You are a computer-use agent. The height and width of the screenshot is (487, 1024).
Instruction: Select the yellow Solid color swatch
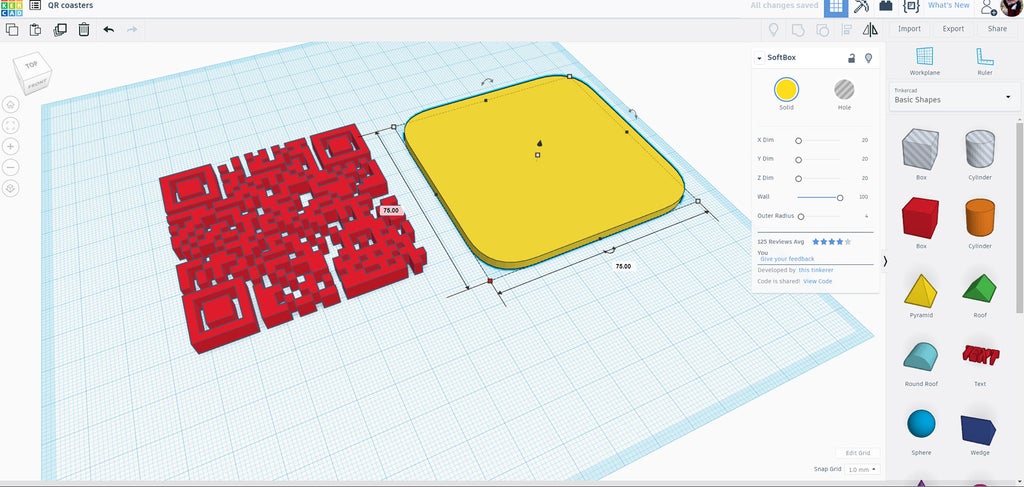coord(786,89)
